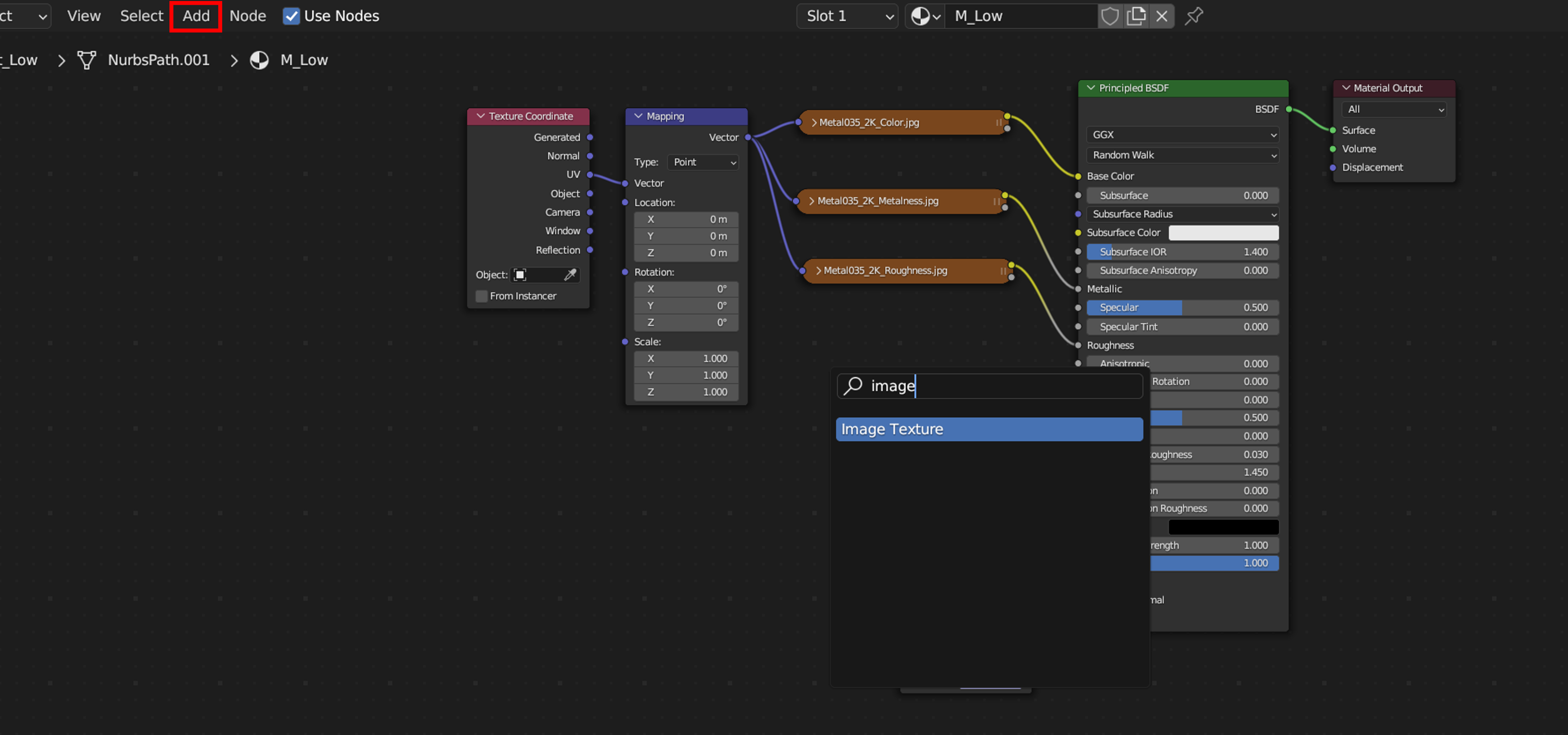This screenshot has height=735, width=1568.
Task: Open the Slot 1 dropdown
Action: [847, 16]
